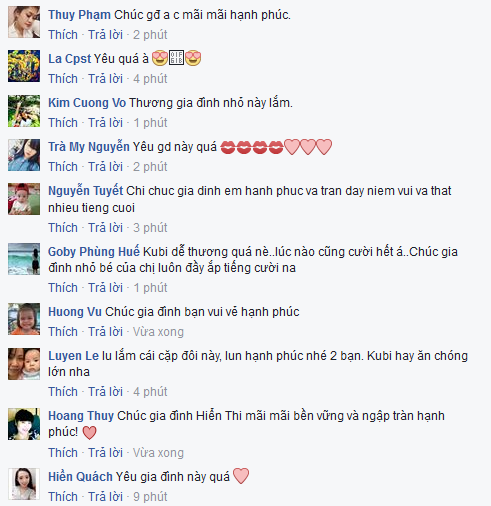Click Huong Vu's profile thumbnail
Viewport: 491px width, 506px height.
24,319
